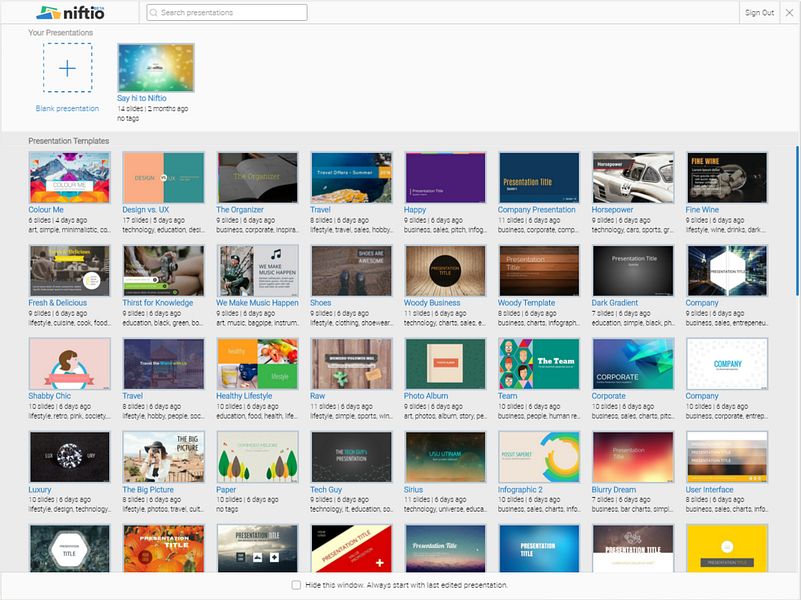
Task: Click the Colour Me title link
Action: pos(46,210)
